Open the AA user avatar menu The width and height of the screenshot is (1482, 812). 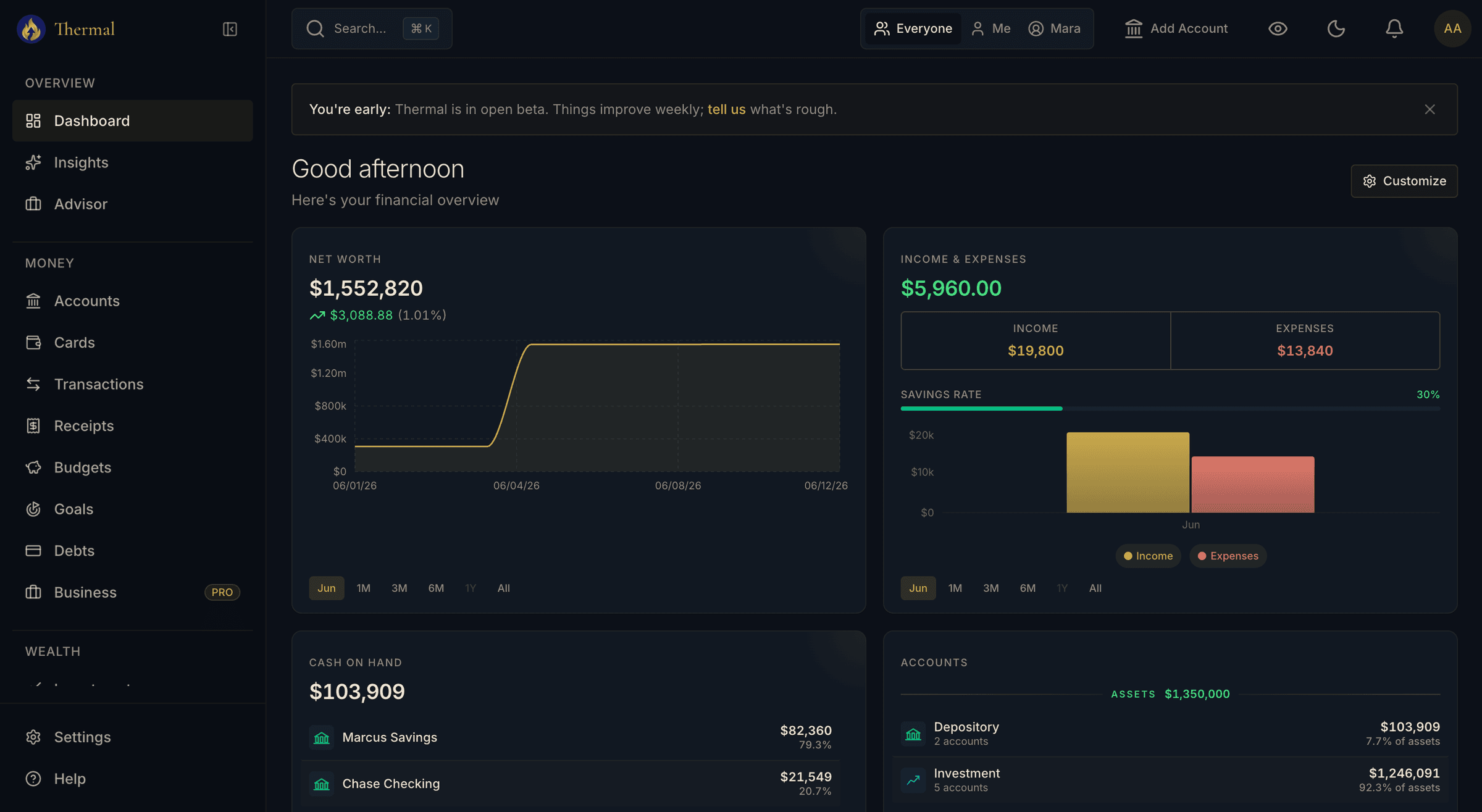coord(1452,28)
